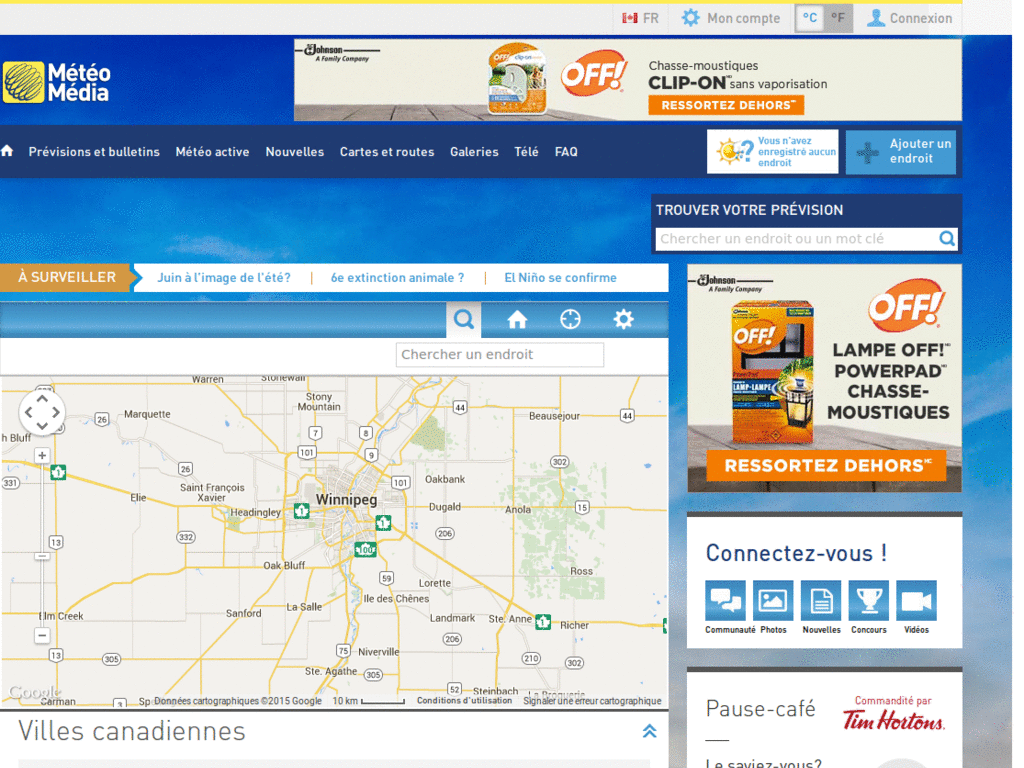Open Météo active menu
Viewport: 1024px width, 768px height.
coord(212,152)
